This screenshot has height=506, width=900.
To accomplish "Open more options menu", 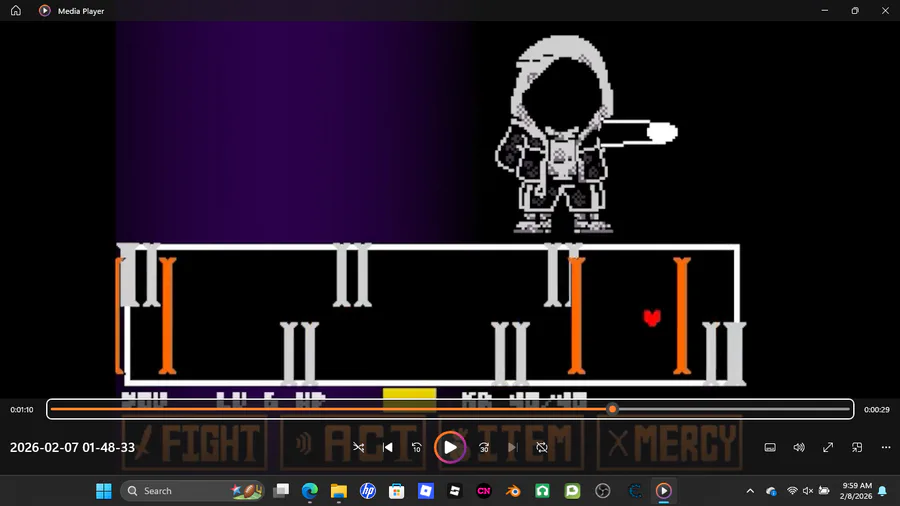I will tap(886, 447).
